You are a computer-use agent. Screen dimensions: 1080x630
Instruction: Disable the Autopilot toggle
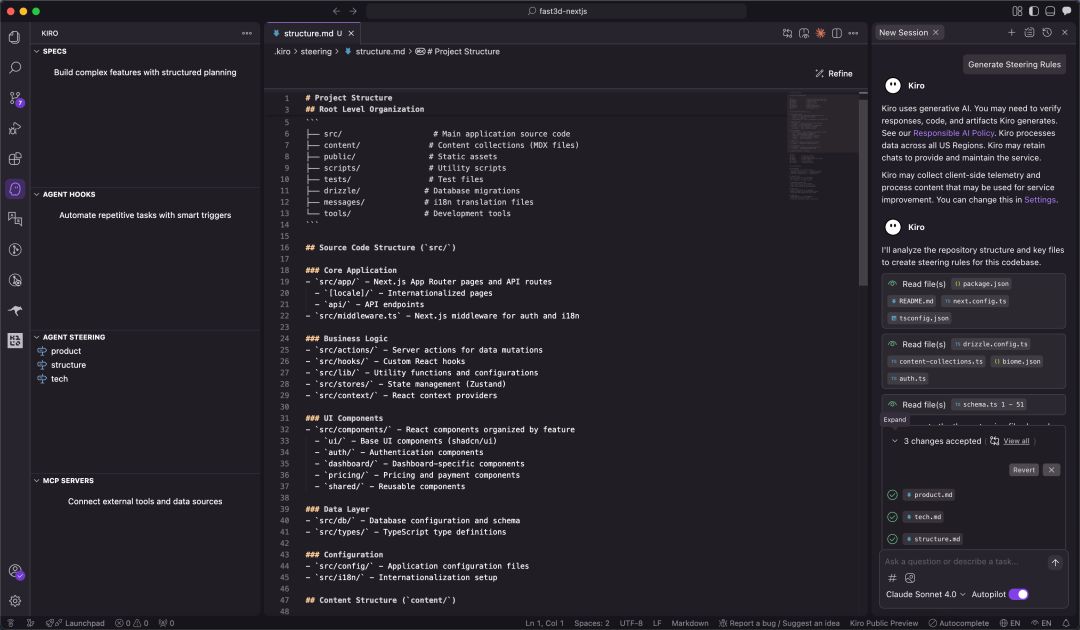[1019, 594]
